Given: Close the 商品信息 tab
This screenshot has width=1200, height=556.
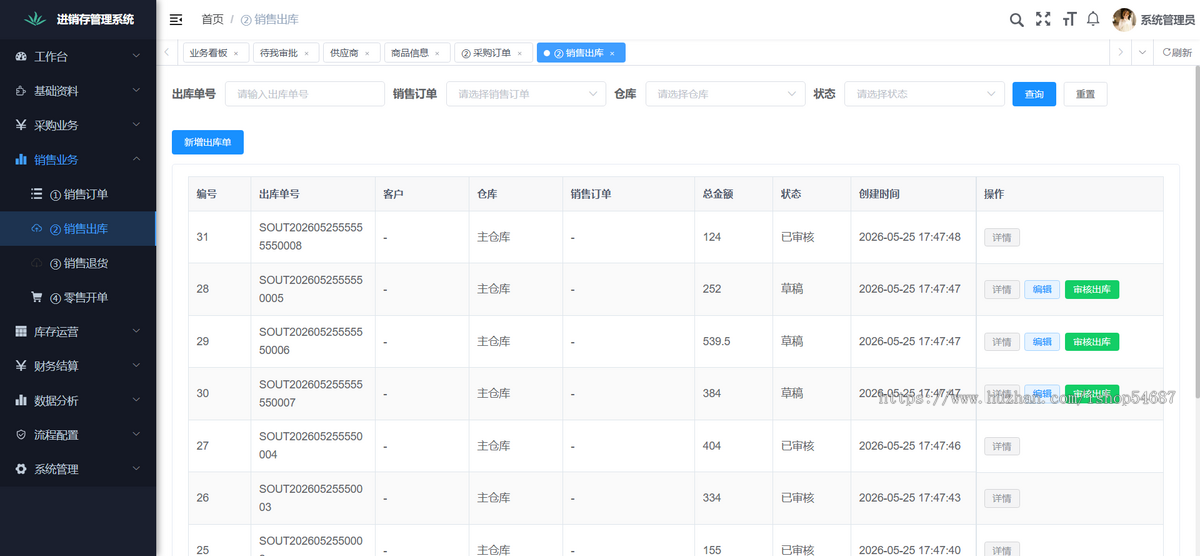Looking at the screenshot, I should [437, 53].
